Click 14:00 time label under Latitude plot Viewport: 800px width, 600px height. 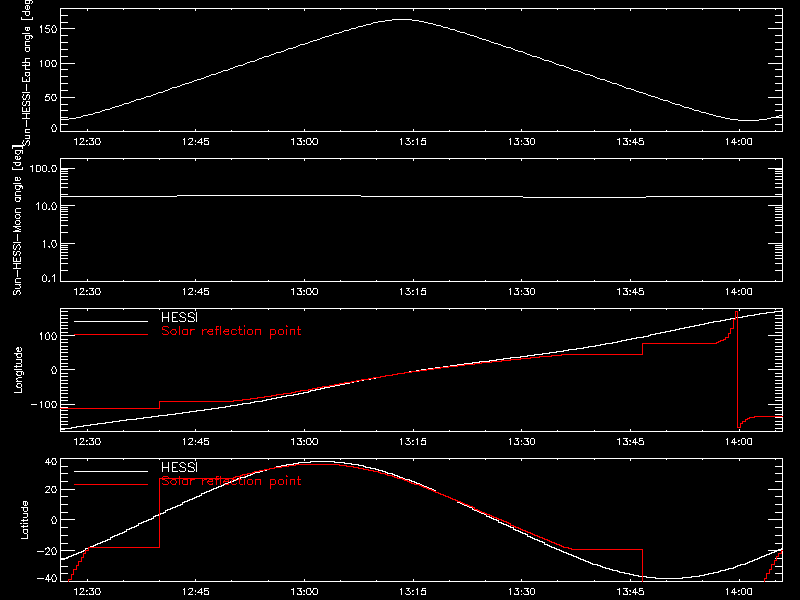(738, 592)
